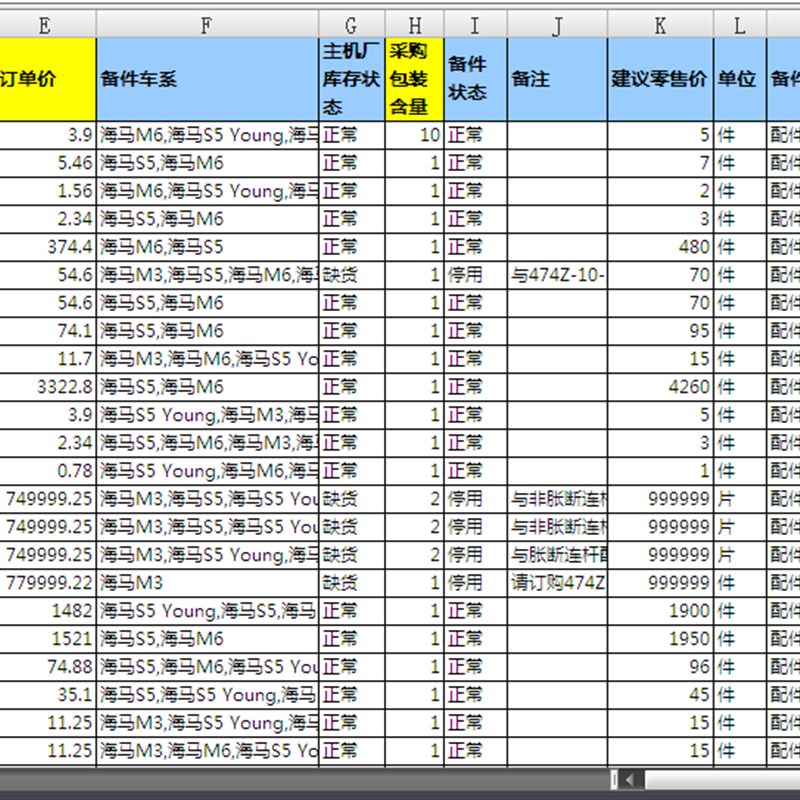Select column I header

(476, 24)
